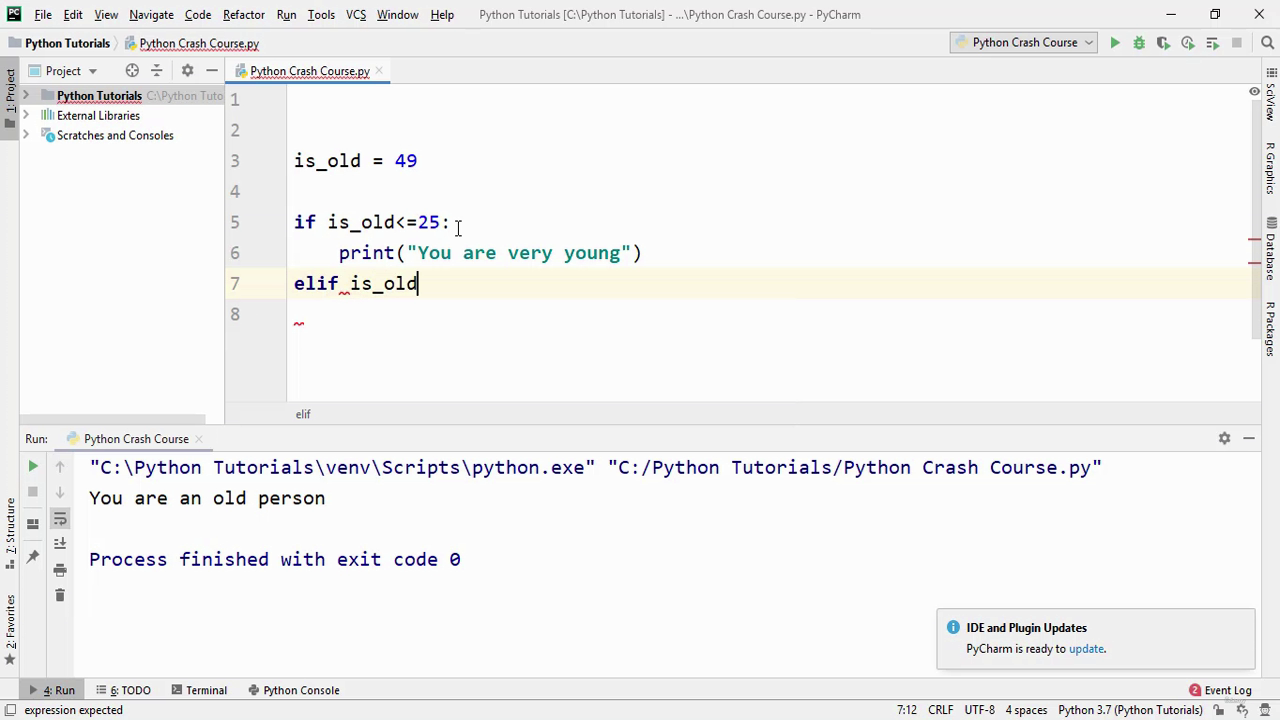Screen dimensions: 1280x720
Task: Locate current file with the target icon
Action: (132, 71)
